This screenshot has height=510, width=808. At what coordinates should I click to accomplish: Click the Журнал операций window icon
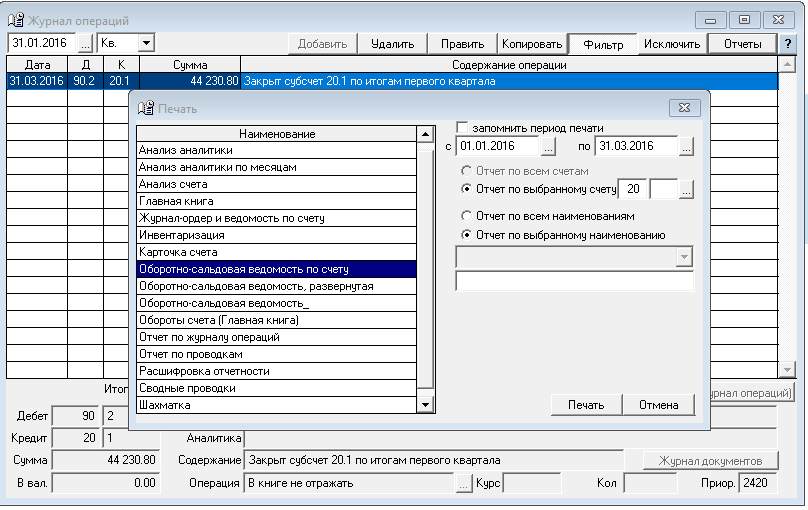click(15, 20)
